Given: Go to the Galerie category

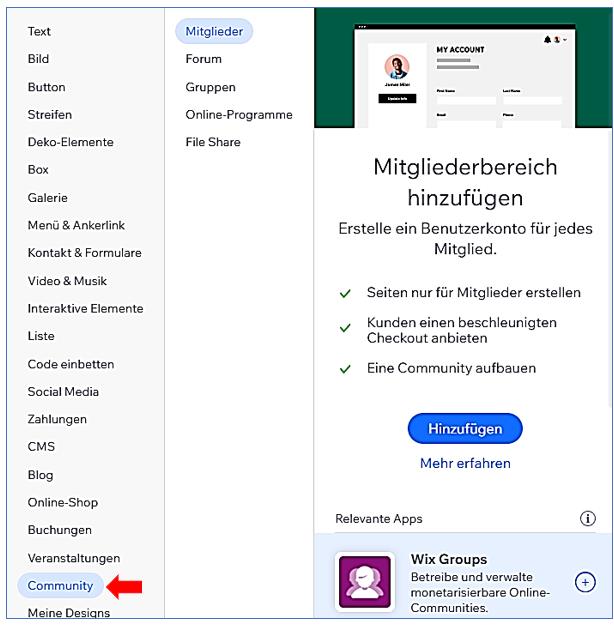Looking at the screenshot, I should click(47, 198).
